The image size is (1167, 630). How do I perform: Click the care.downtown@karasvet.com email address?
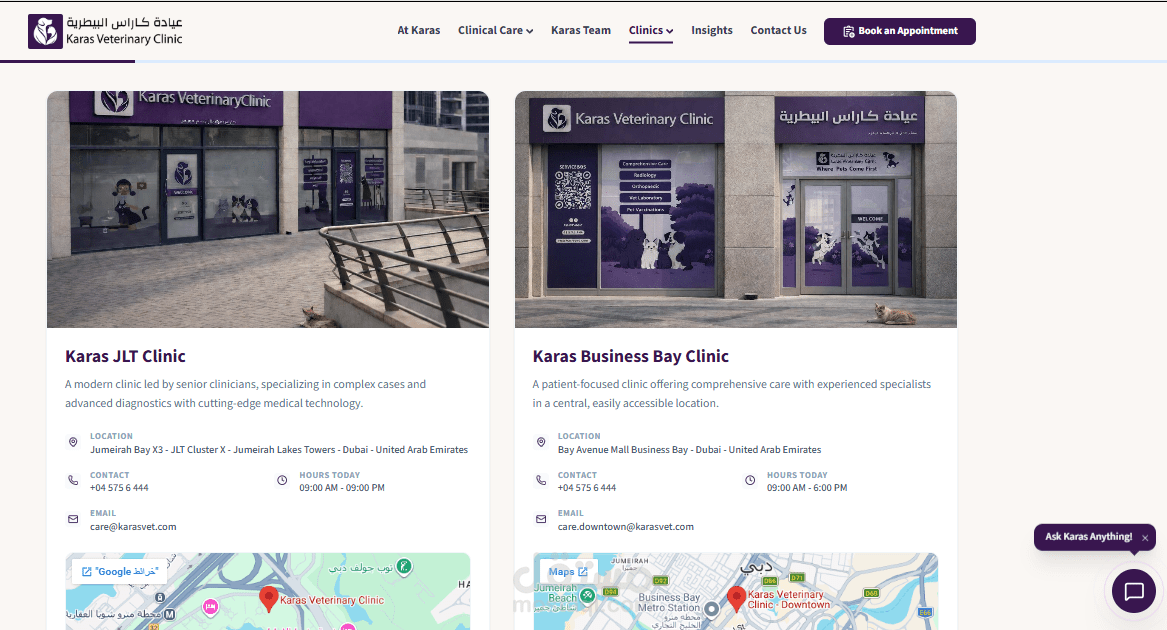click(626, 526)
